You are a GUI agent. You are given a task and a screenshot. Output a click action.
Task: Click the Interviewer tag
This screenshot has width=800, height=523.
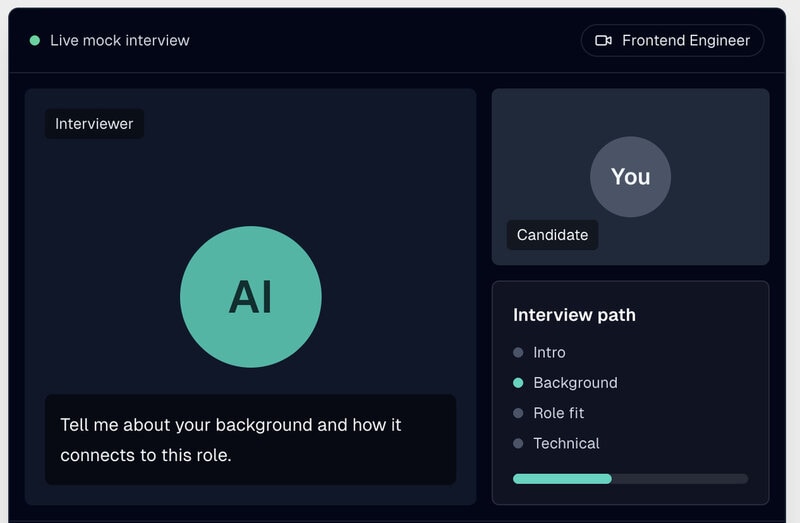coord(94,123)
